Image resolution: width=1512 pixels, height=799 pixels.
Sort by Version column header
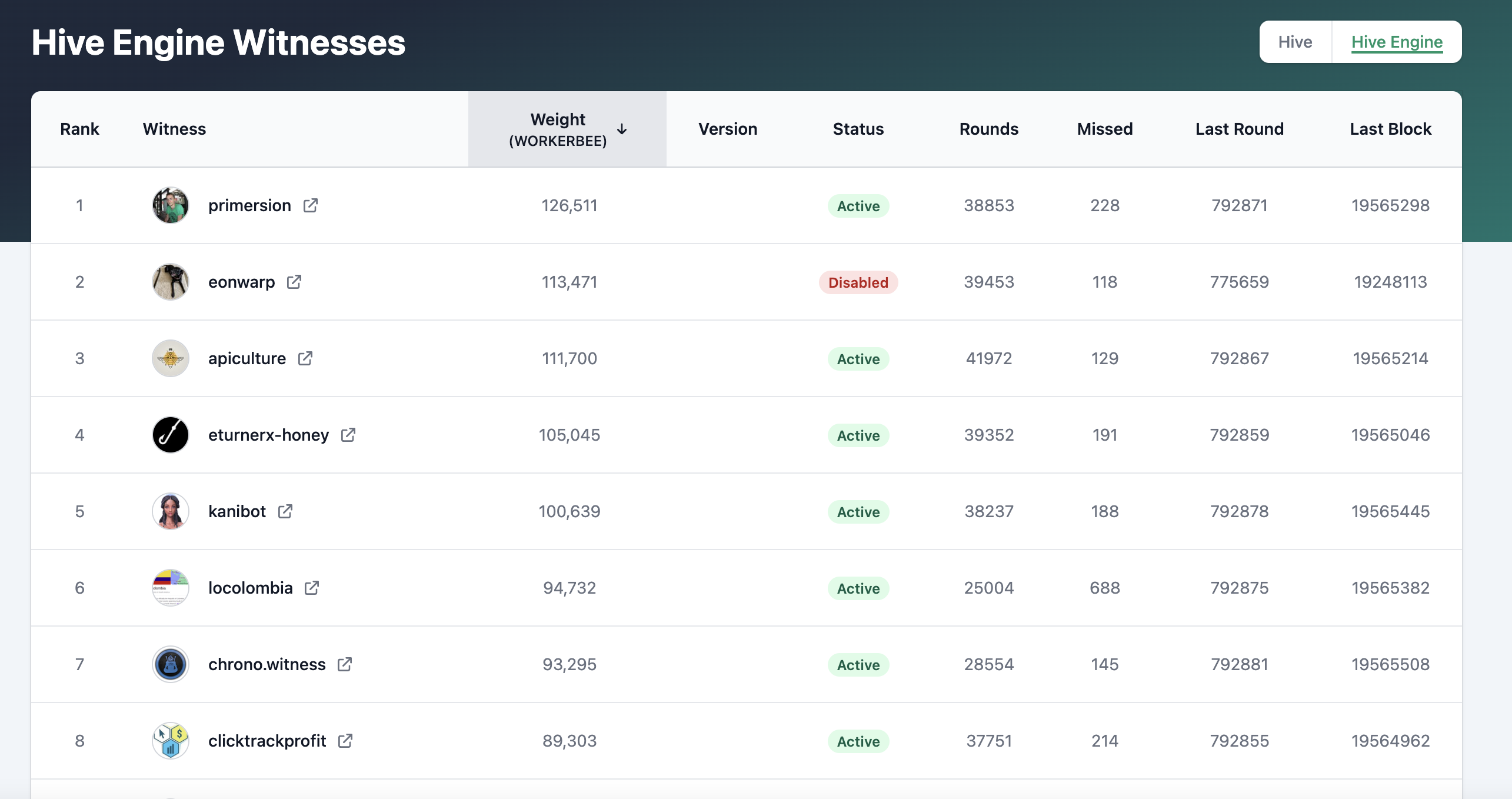coord(728,129)
